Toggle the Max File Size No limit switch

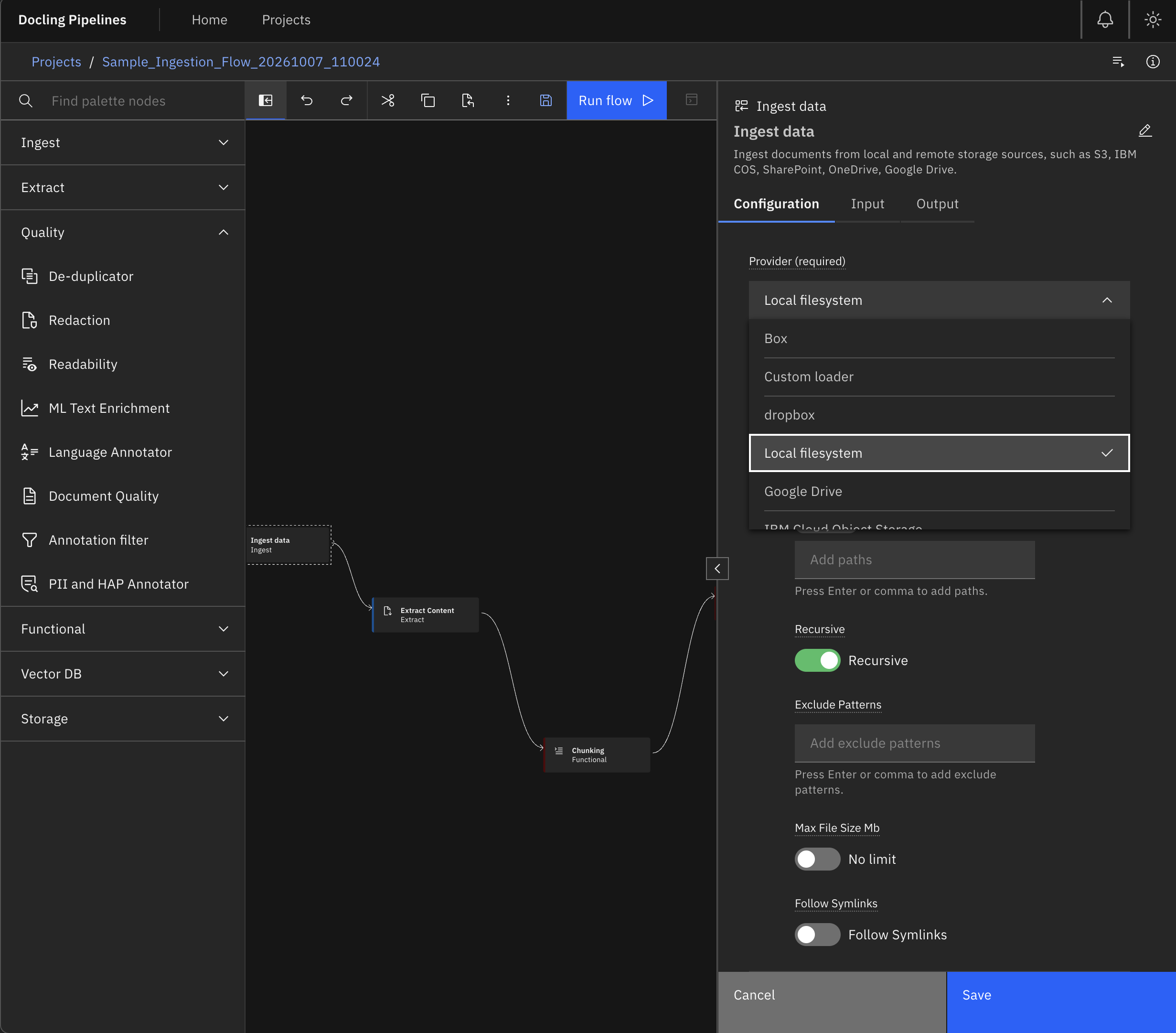coord(817,859)
